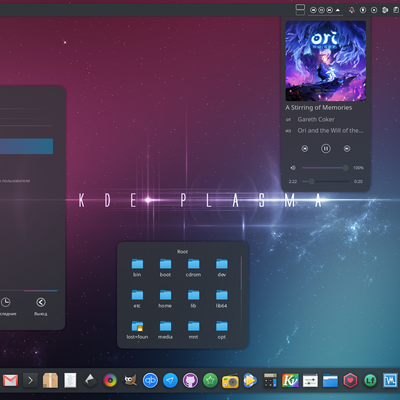Click the clock history icon in left panel
The height and width of the screenshot is (400, 400).
pos(5,302)
